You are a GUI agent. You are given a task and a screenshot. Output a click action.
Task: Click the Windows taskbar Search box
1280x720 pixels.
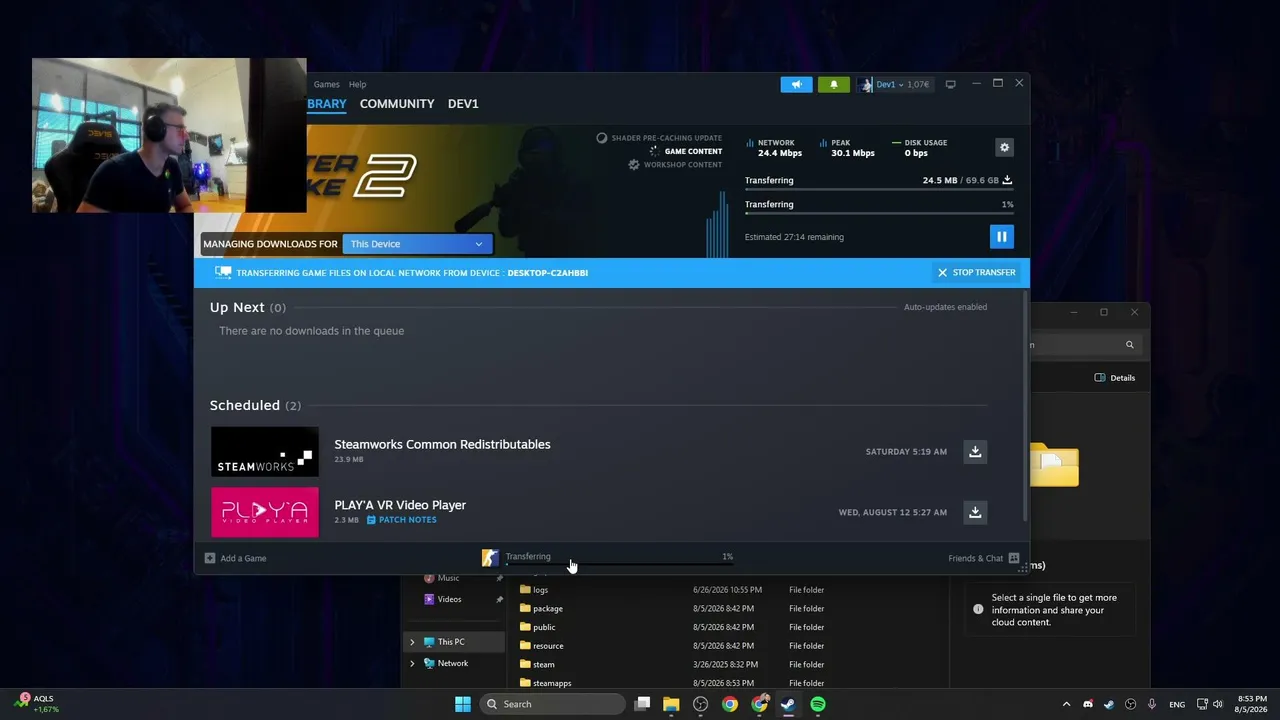point(553,704)
